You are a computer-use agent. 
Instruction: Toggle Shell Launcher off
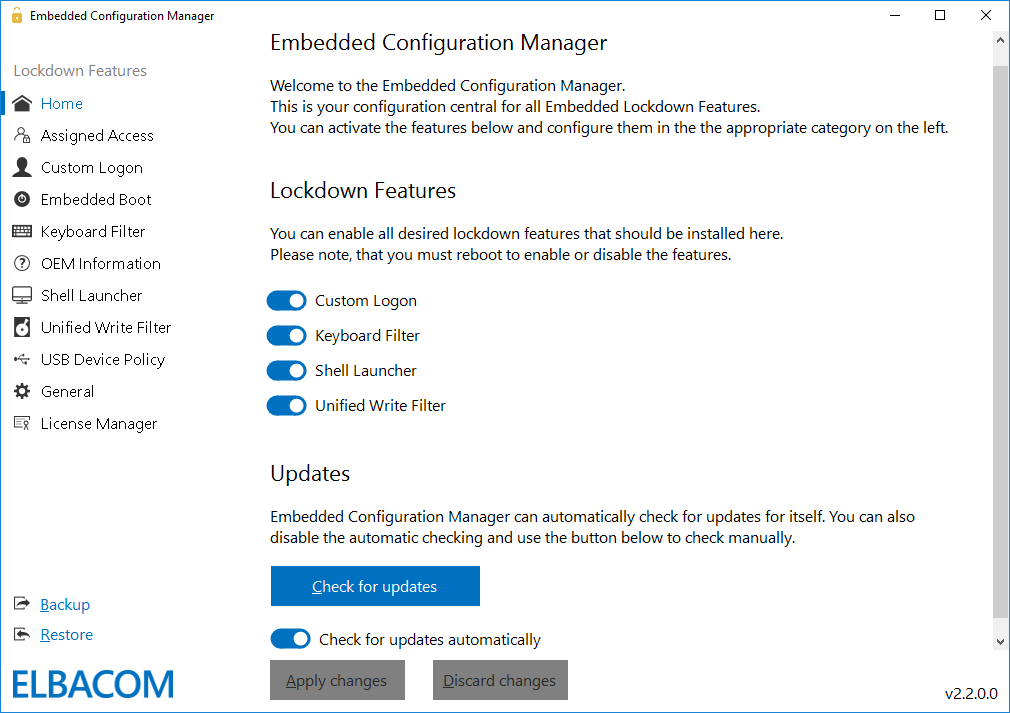(287, 370)
